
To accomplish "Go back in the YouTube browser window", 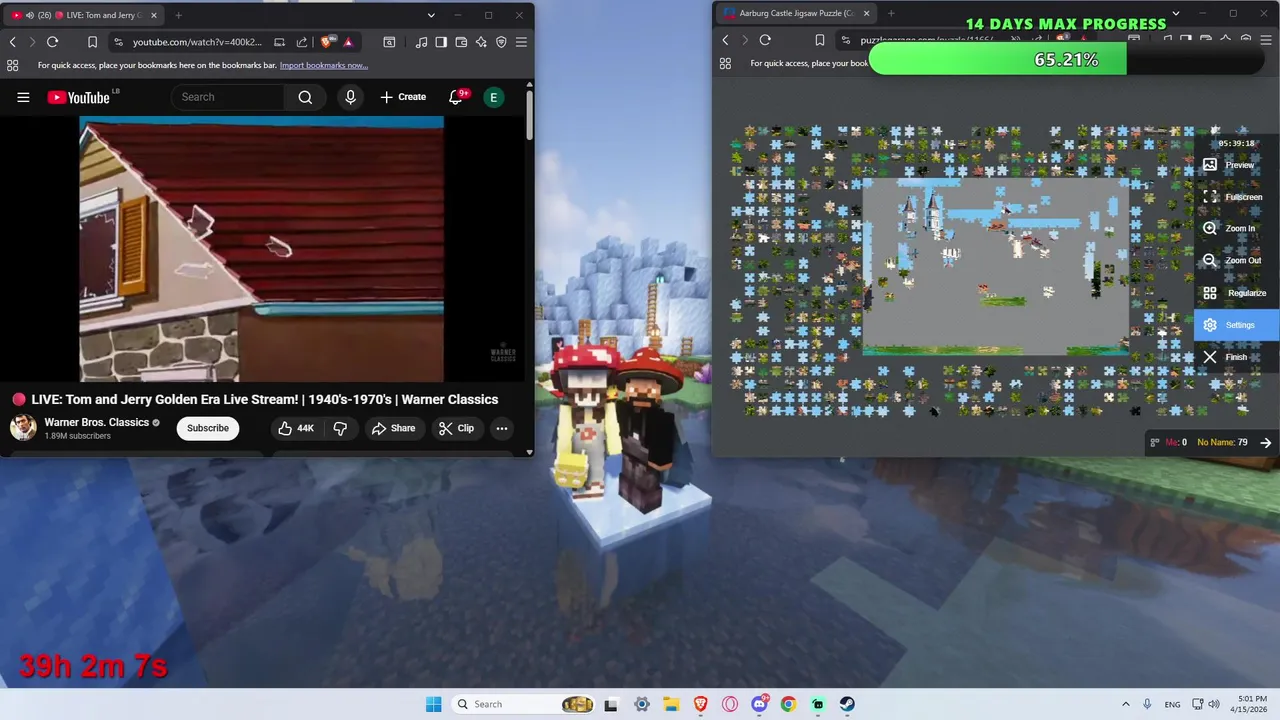I will click(x=13, y=42).
